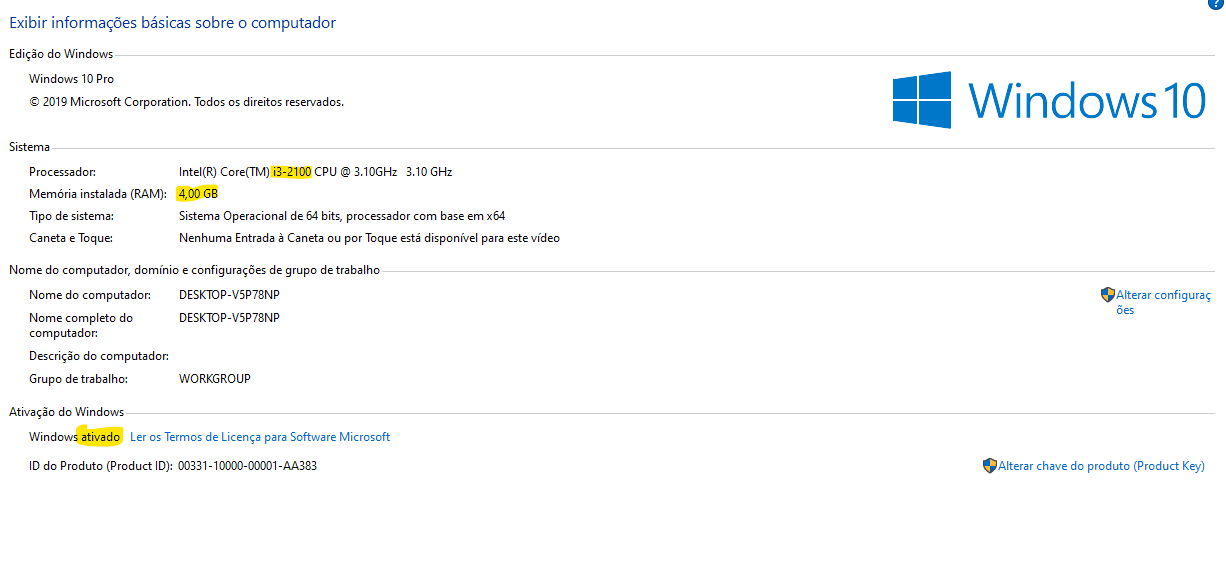
Task: Click the Windows 10 logo
Action: (1049, 100)
